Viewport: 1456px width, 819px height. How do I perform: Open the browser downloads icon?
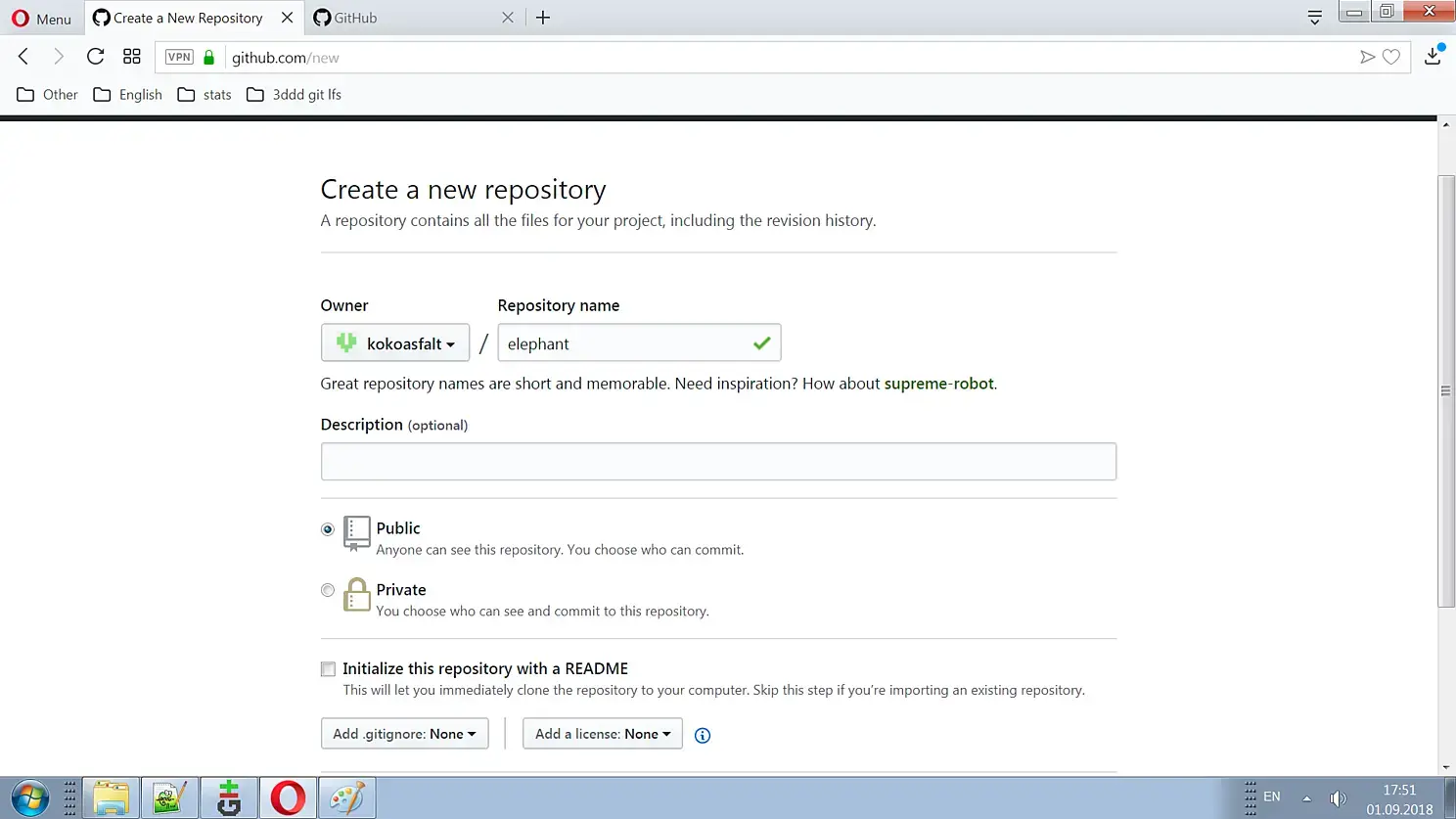pyautogui.click(x=1433, y=56)
